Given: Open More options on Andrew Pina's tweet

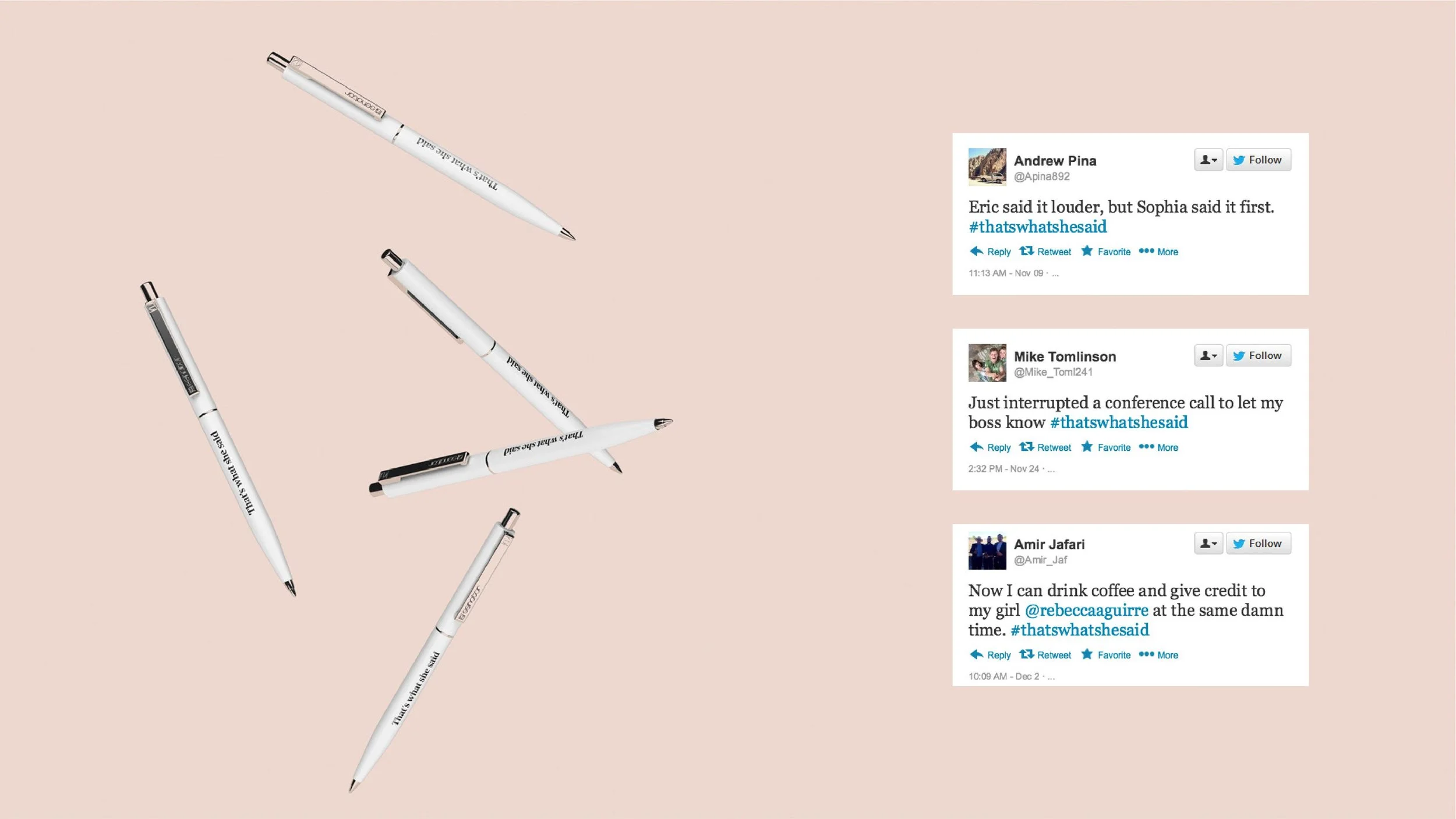Looking at the screenshot, I should 1158,252.
